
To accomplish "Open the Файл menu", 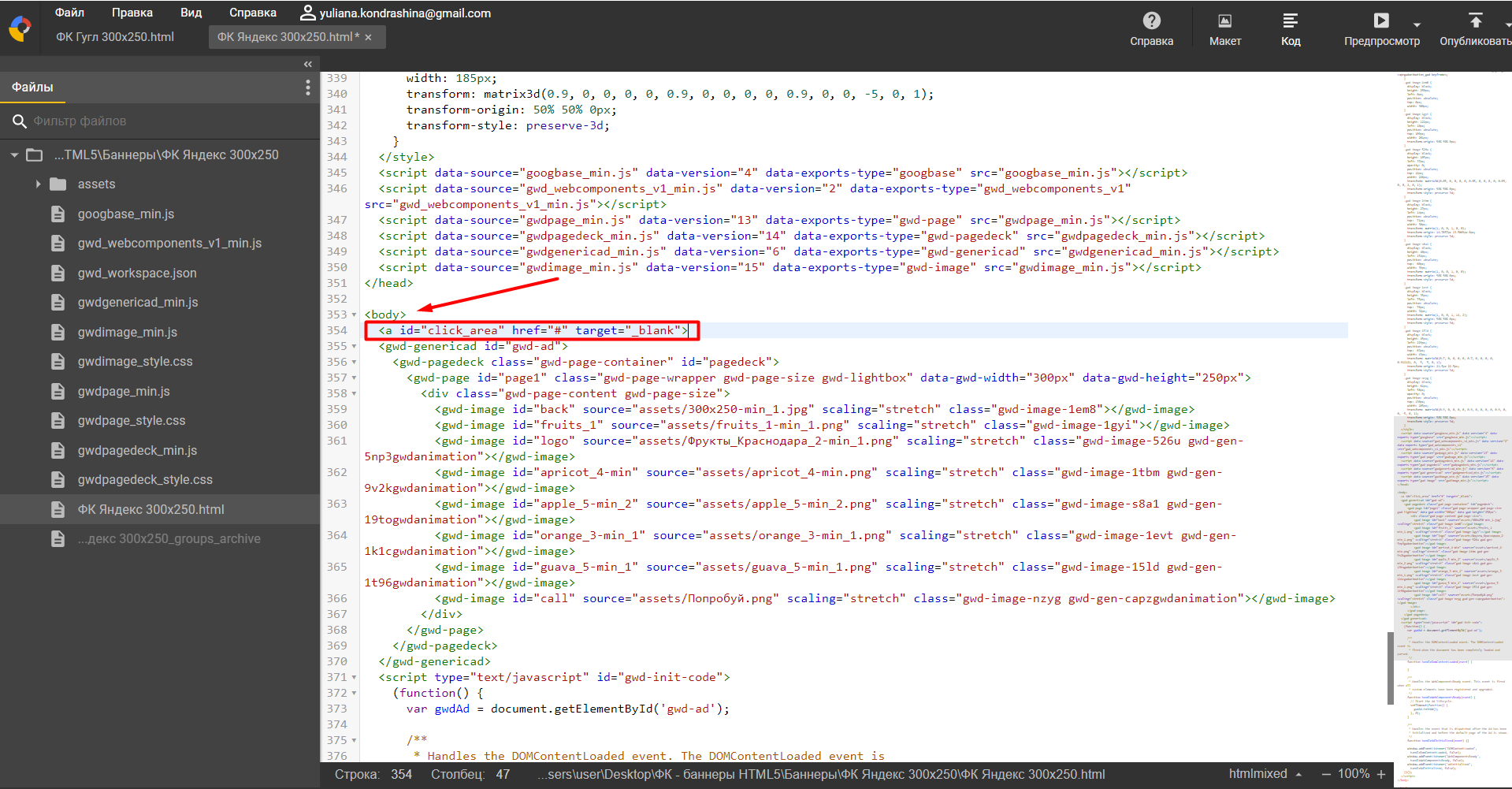I will (x=69, y=13).
